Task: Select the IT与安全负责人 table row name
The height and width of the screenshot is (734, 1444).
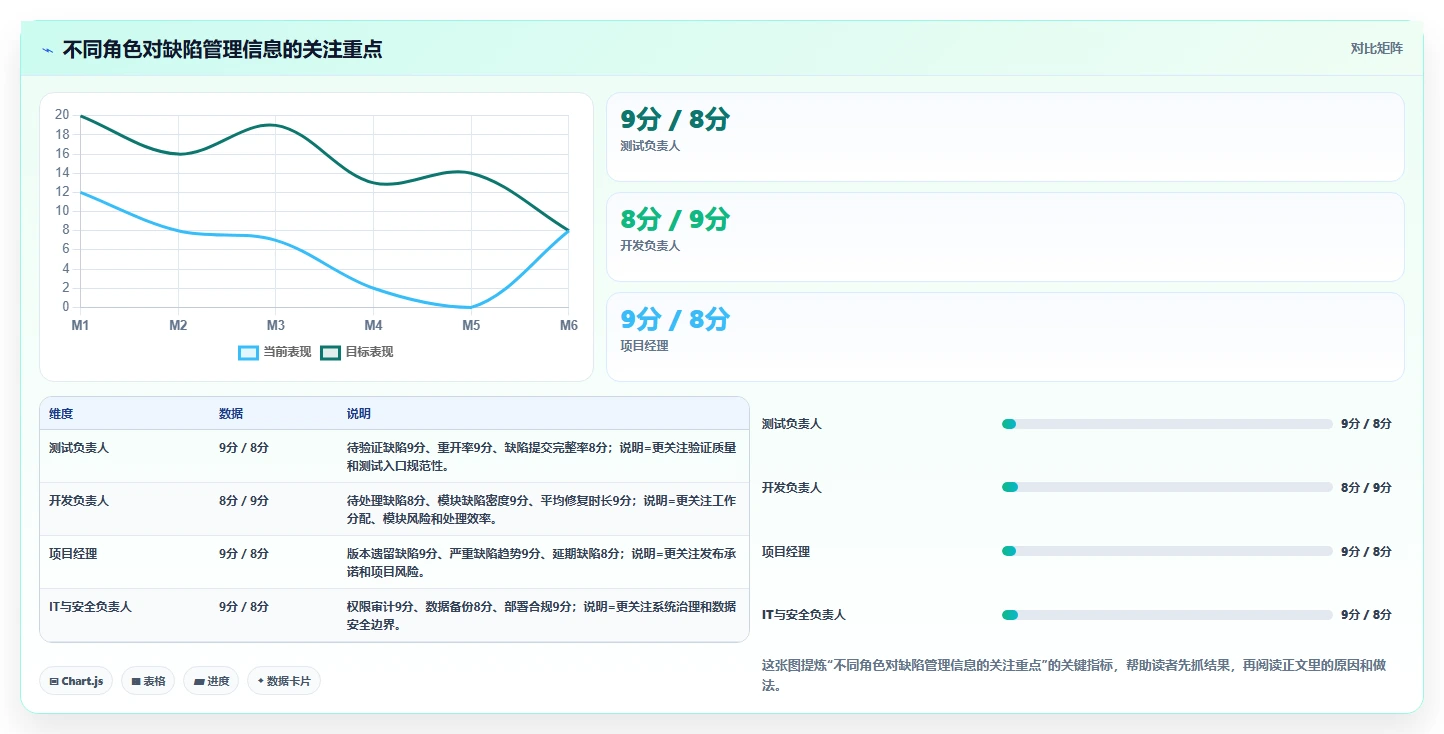Action: click(90, 607)
